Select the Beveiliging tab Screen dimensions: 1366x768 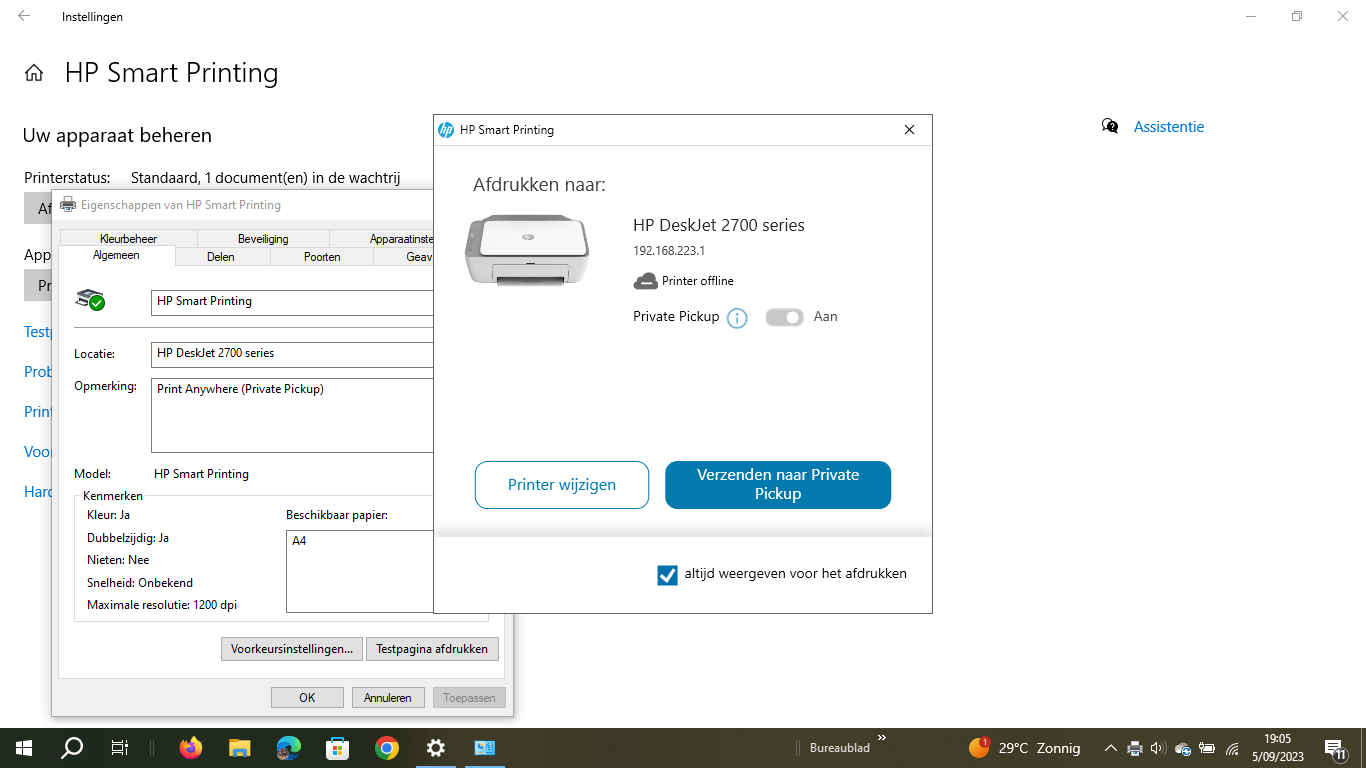click(x=263, y=239)
